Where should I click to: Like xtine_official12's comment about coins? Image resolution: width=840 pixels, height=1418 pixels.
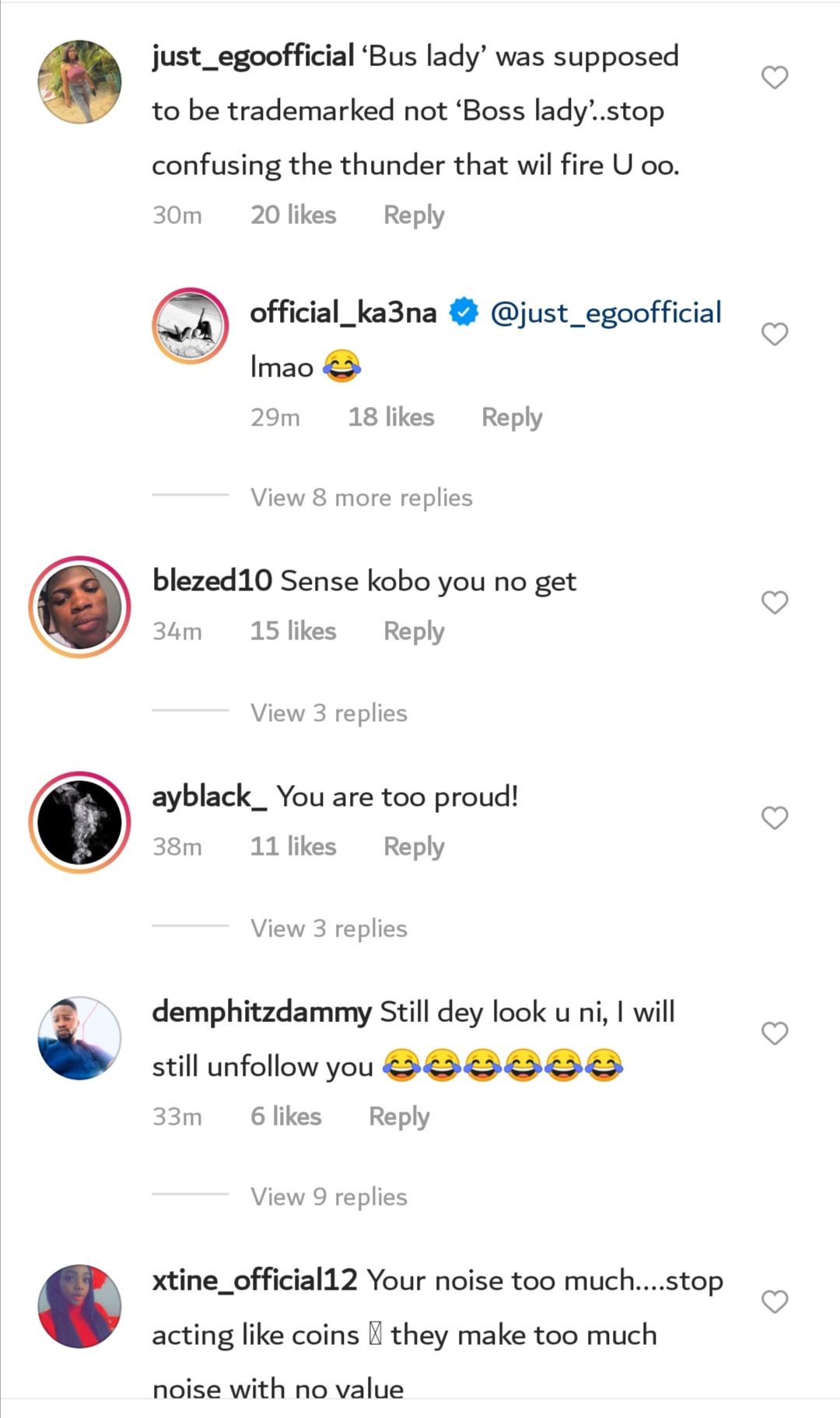coord(775,1301)
